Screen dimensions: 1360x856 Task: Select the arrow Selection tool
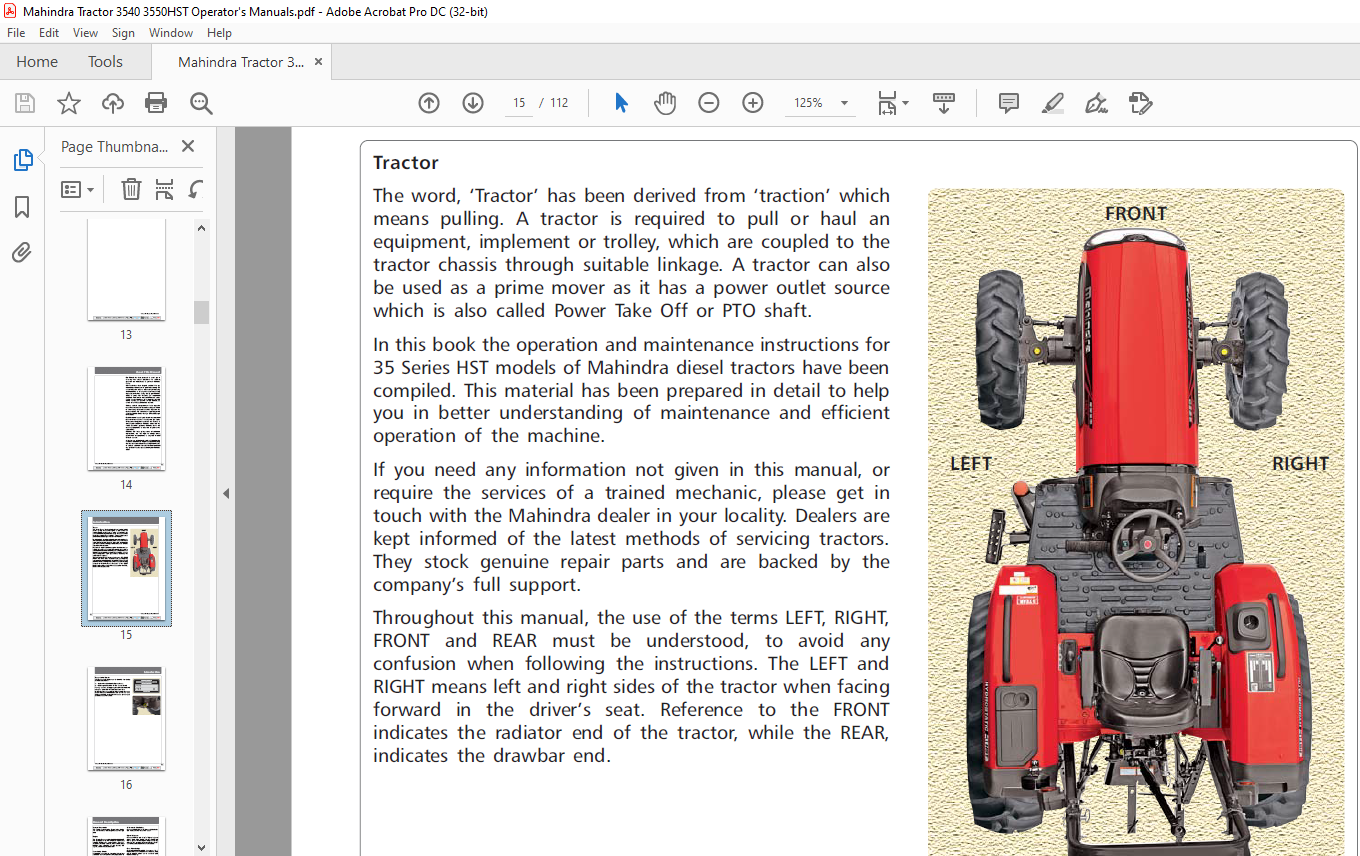[x=621, y=103]
